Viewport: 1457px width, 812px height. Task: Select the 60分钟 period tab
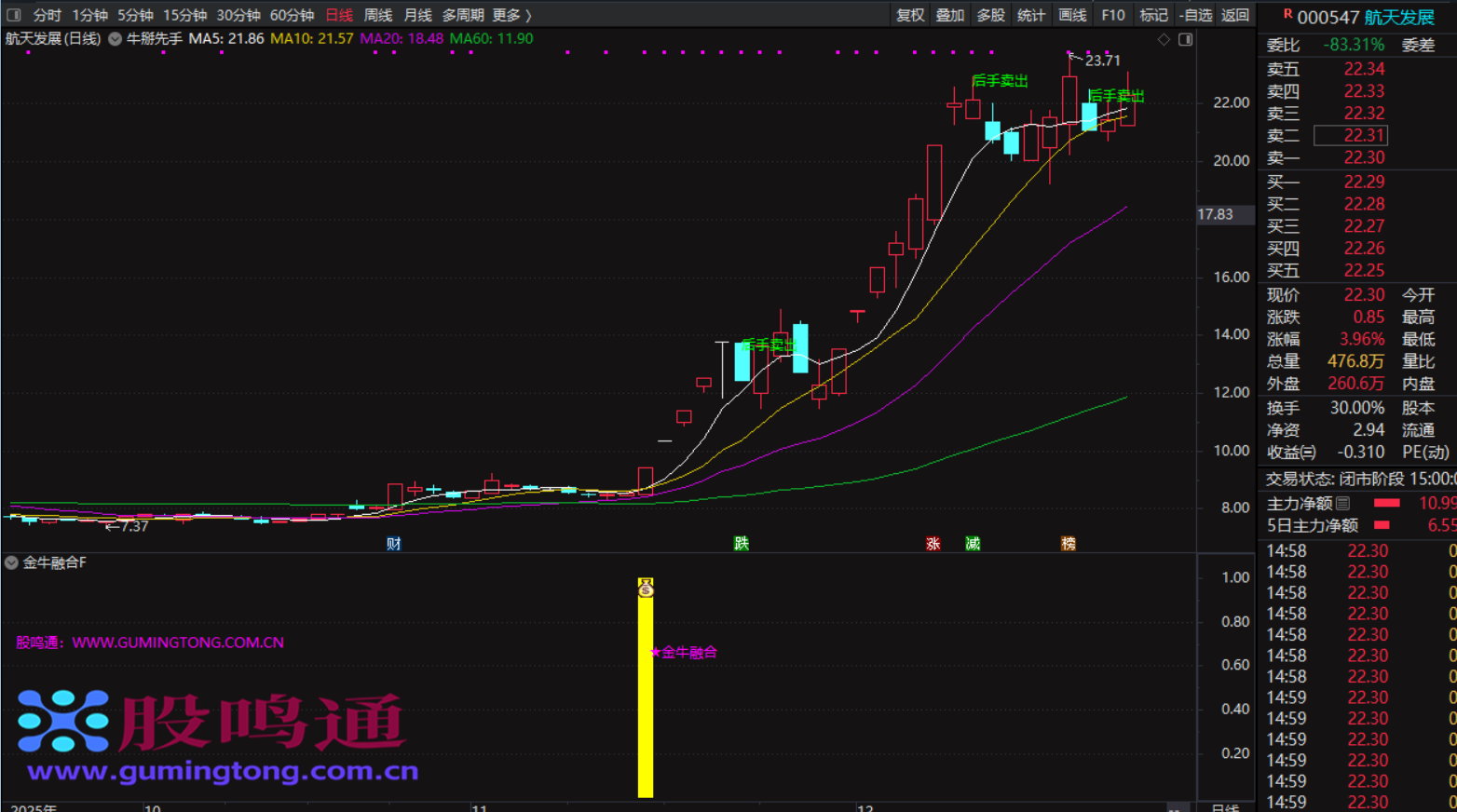tap(292, 15)
